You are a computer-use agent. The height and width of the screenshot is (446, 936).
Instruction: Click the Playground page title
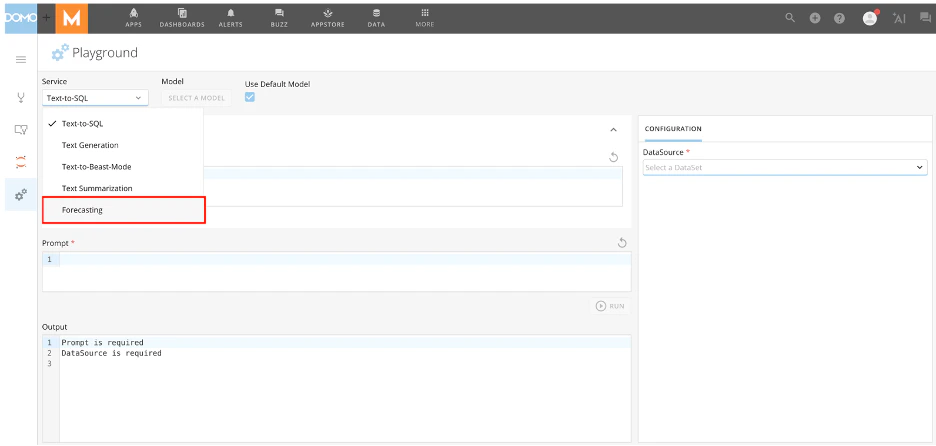pos(105,53)
